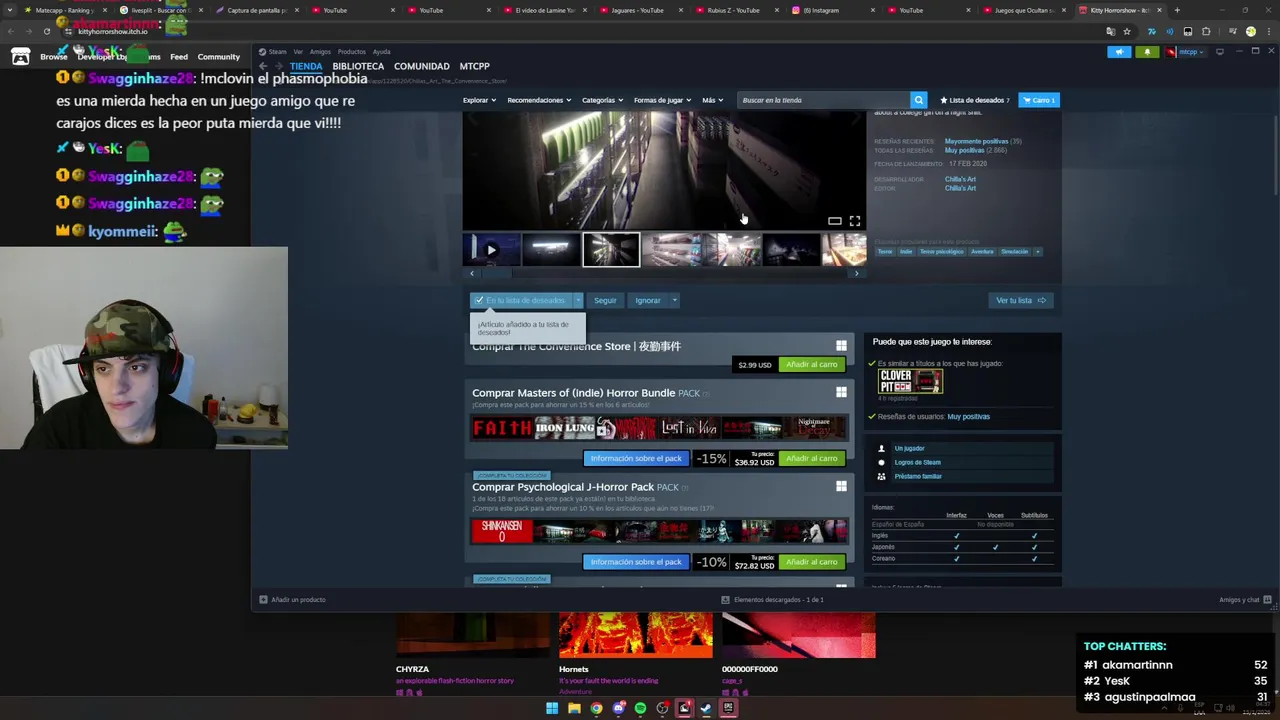This screenshot has width=1280, height=720.
Task: Expand the Explorar store dropdown
Action: (x=478, y=100)
